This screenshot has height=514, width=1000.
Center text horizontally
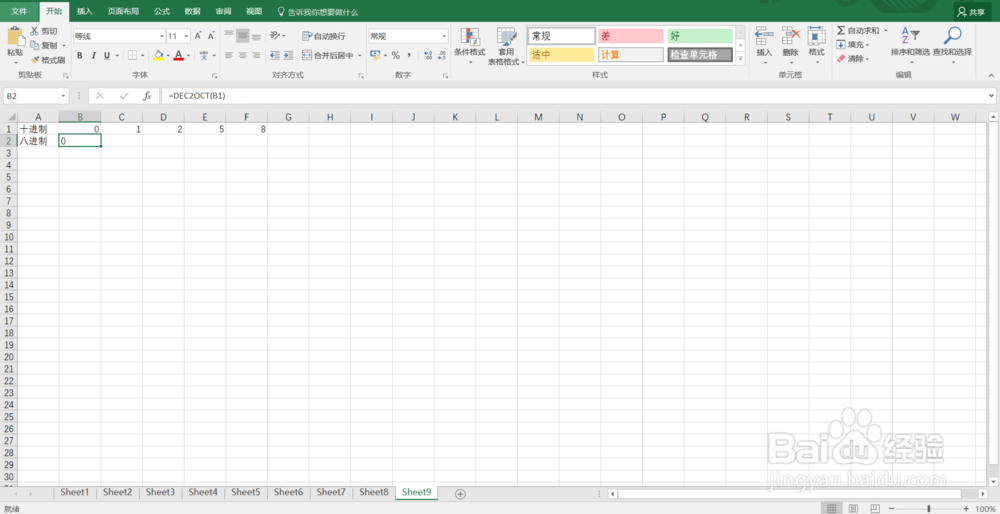pyautogui.click(x=242, y=55)
